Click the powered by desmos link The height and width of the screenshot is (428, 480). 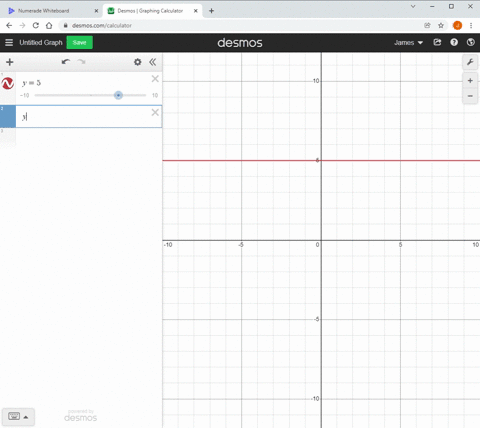pos(81,416)
